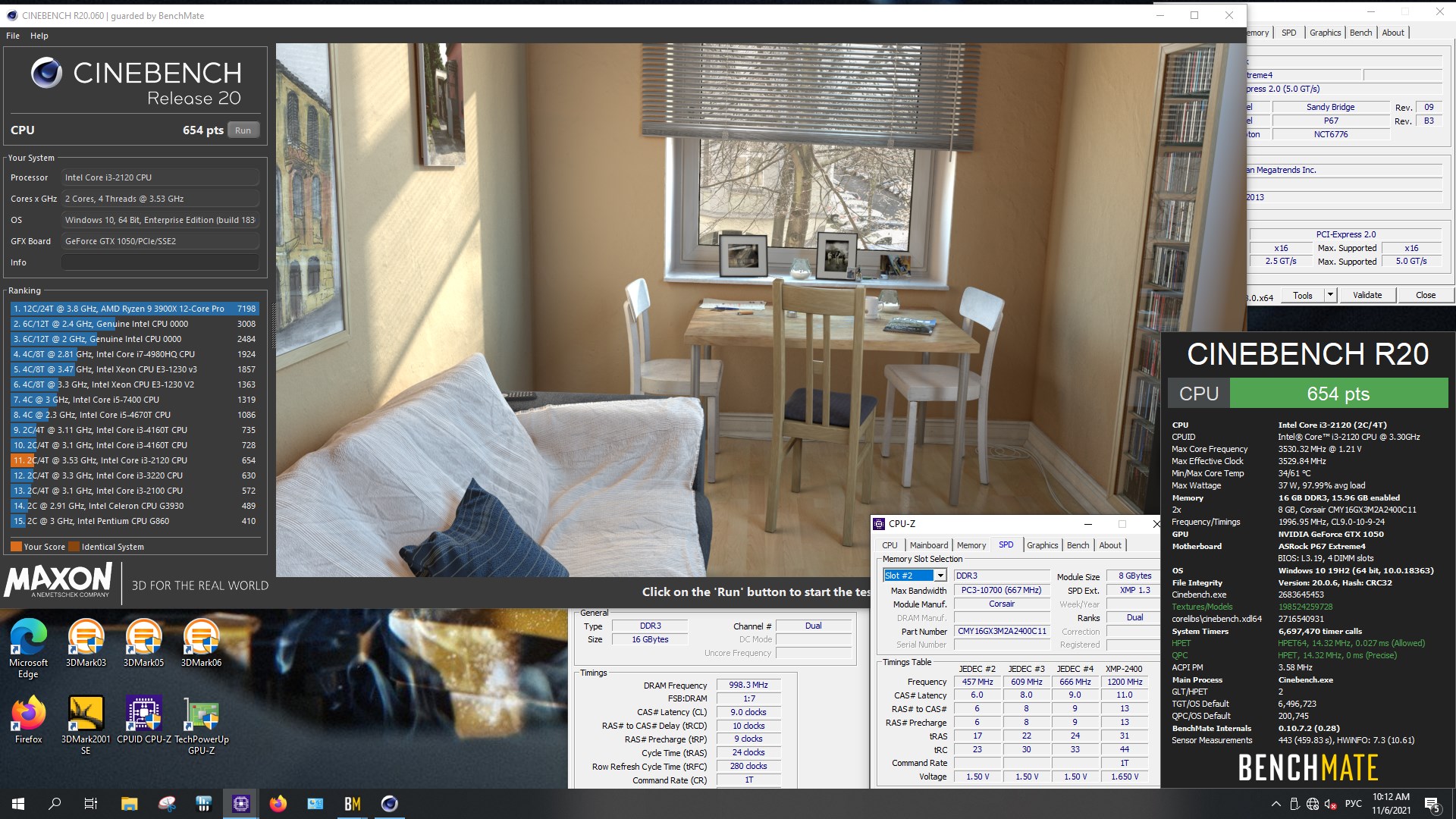Show hidden tray icons chevron
Screen dimensions: 1456x819
coord(1276,804)
